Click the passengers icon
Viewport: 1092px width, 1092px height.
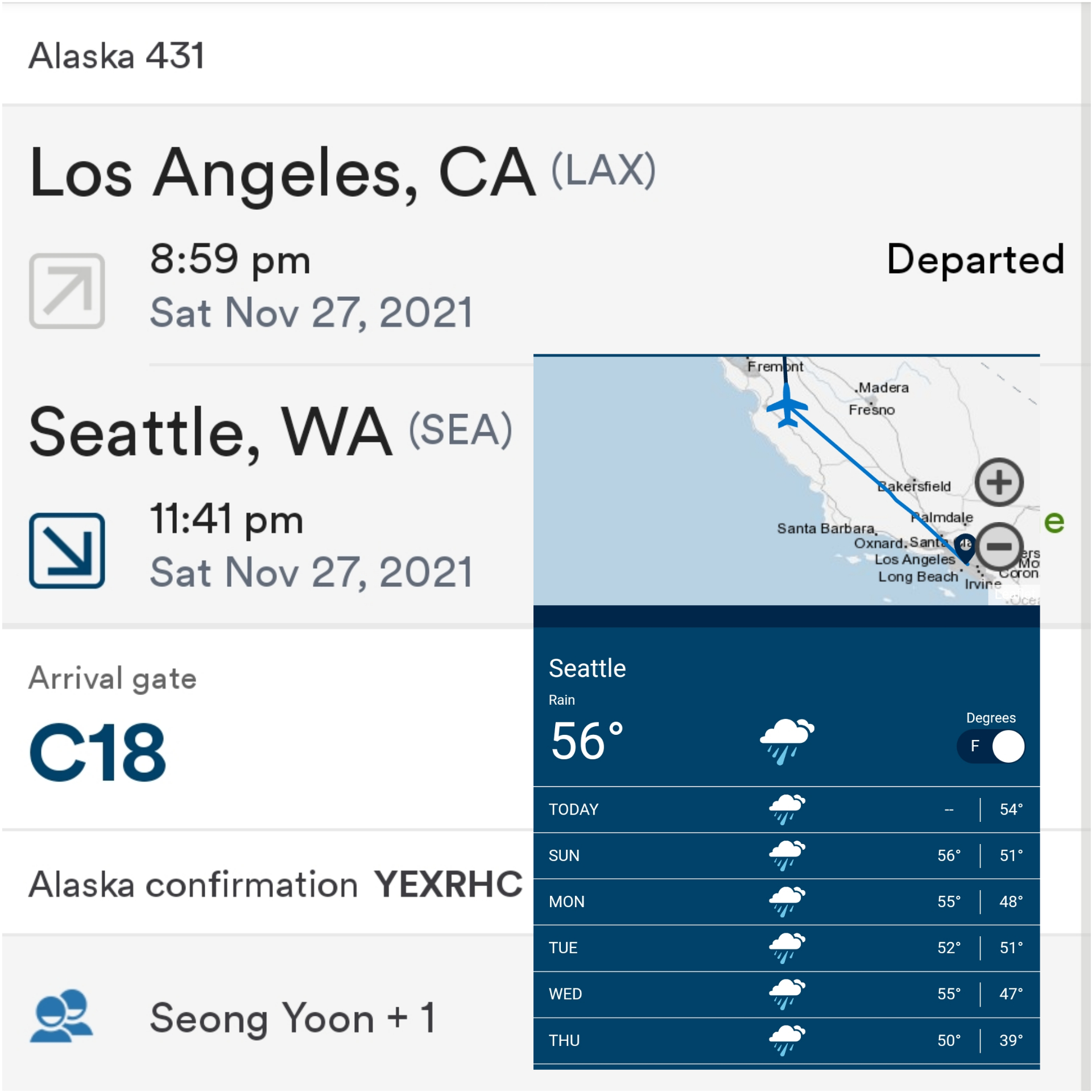[61, 1016]
